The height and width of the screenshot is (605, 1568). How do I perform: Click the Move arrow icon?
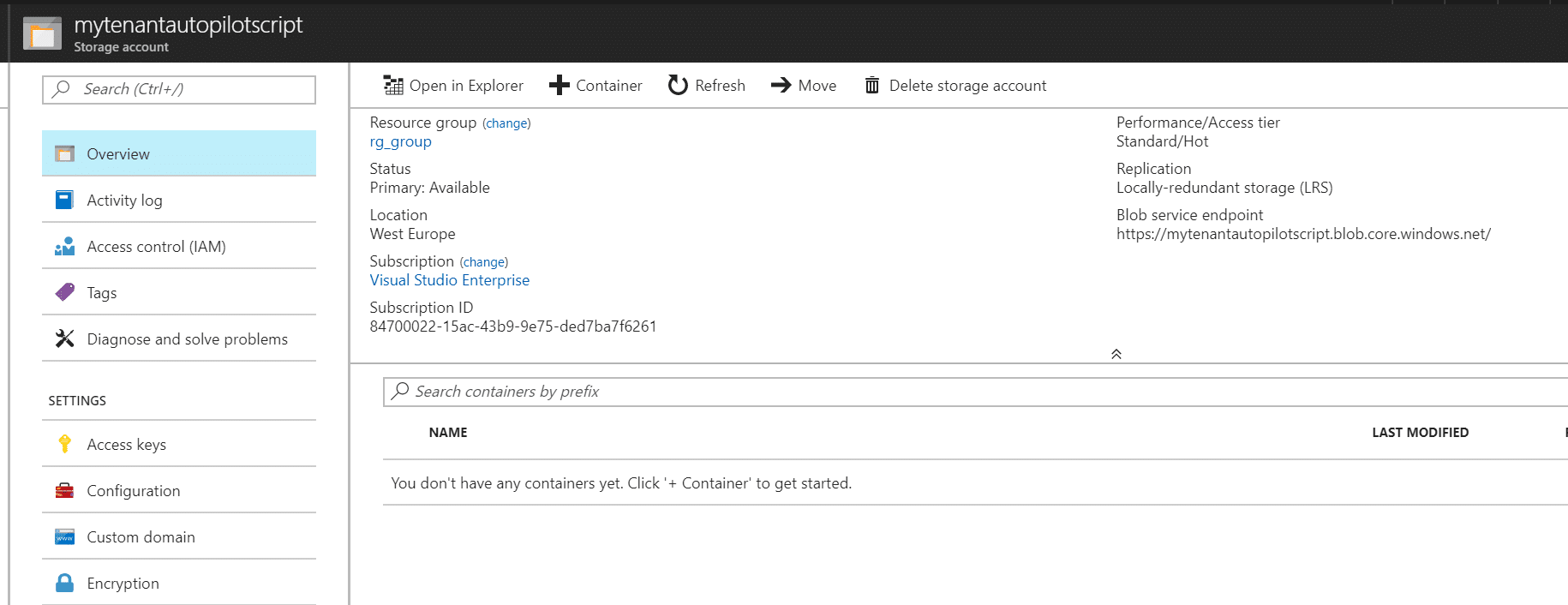pos(781,85)
